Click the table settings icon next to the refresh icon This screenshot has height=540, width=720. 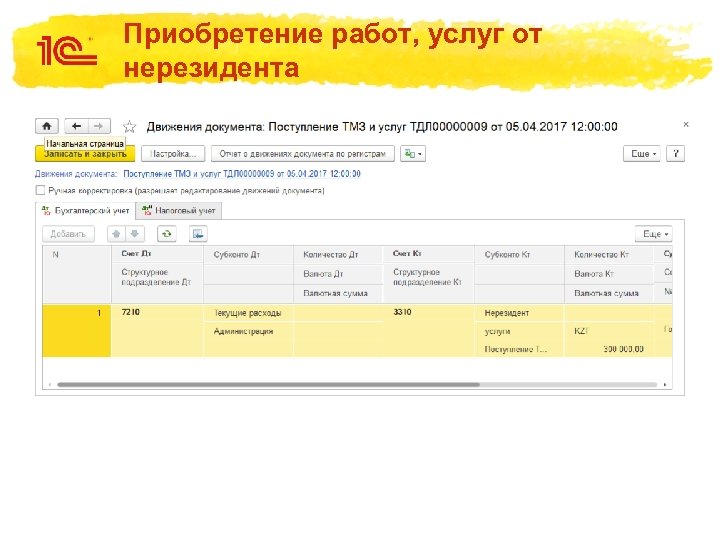point(198,234)
